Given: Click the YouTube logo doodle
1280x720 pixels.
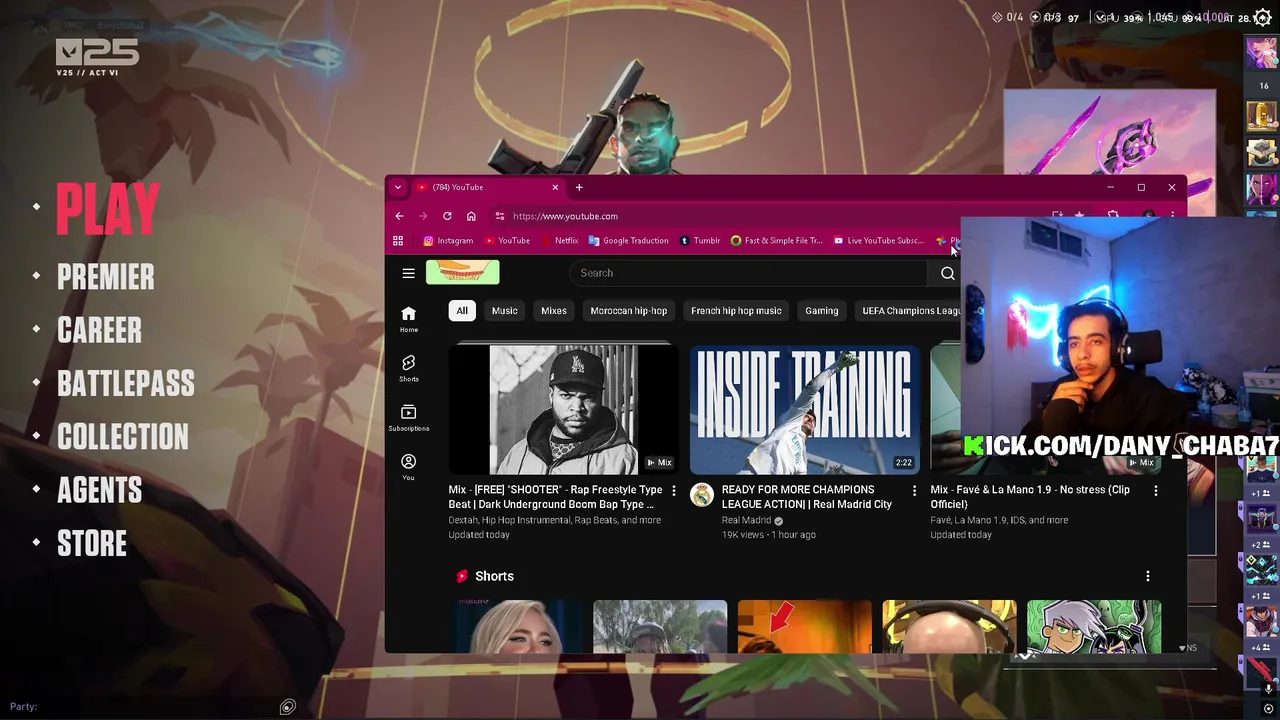Looking at the screenshot, I should pyautogui.click(x=462, y=272).
